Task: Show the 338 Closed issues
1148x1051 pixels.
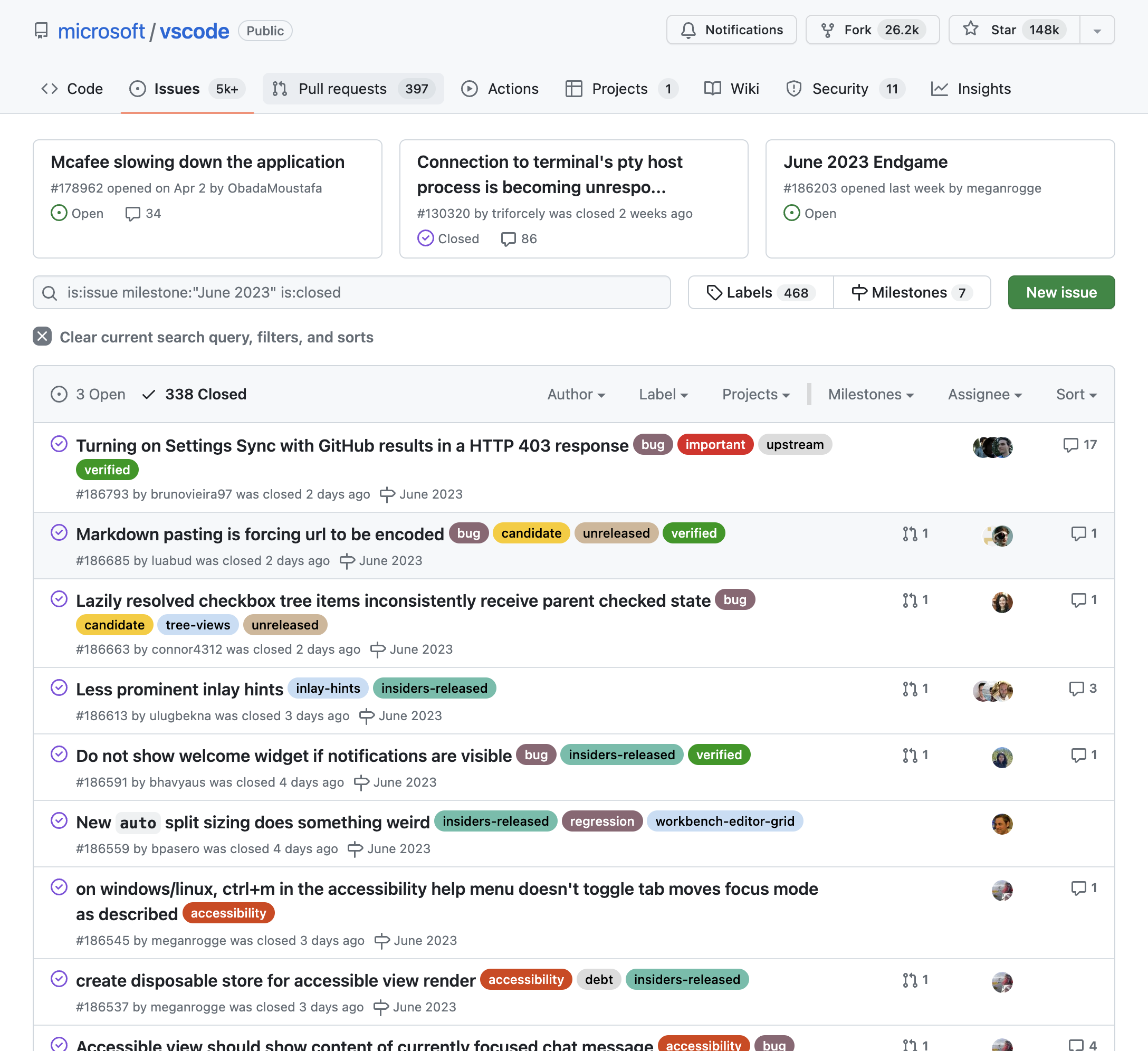Action: point(194,394)
